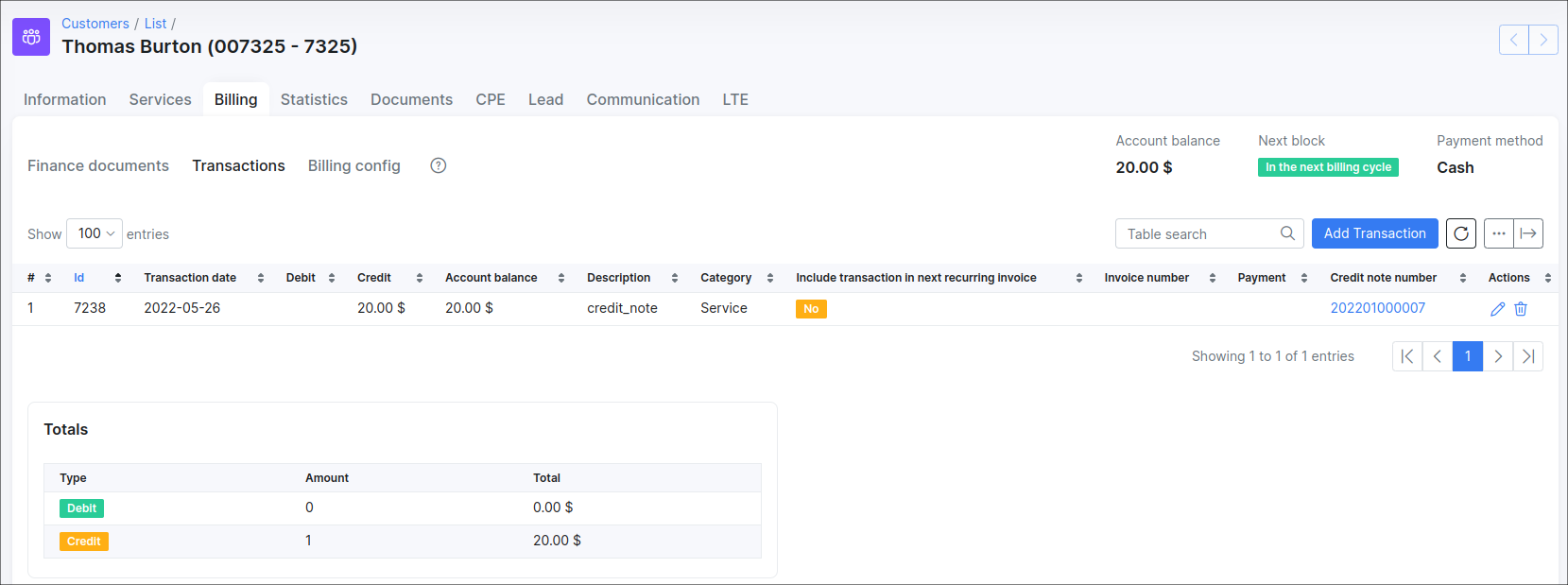Click the help question mark icon
The height and width of the screenshot is (585, 1568).
point(439,165)
